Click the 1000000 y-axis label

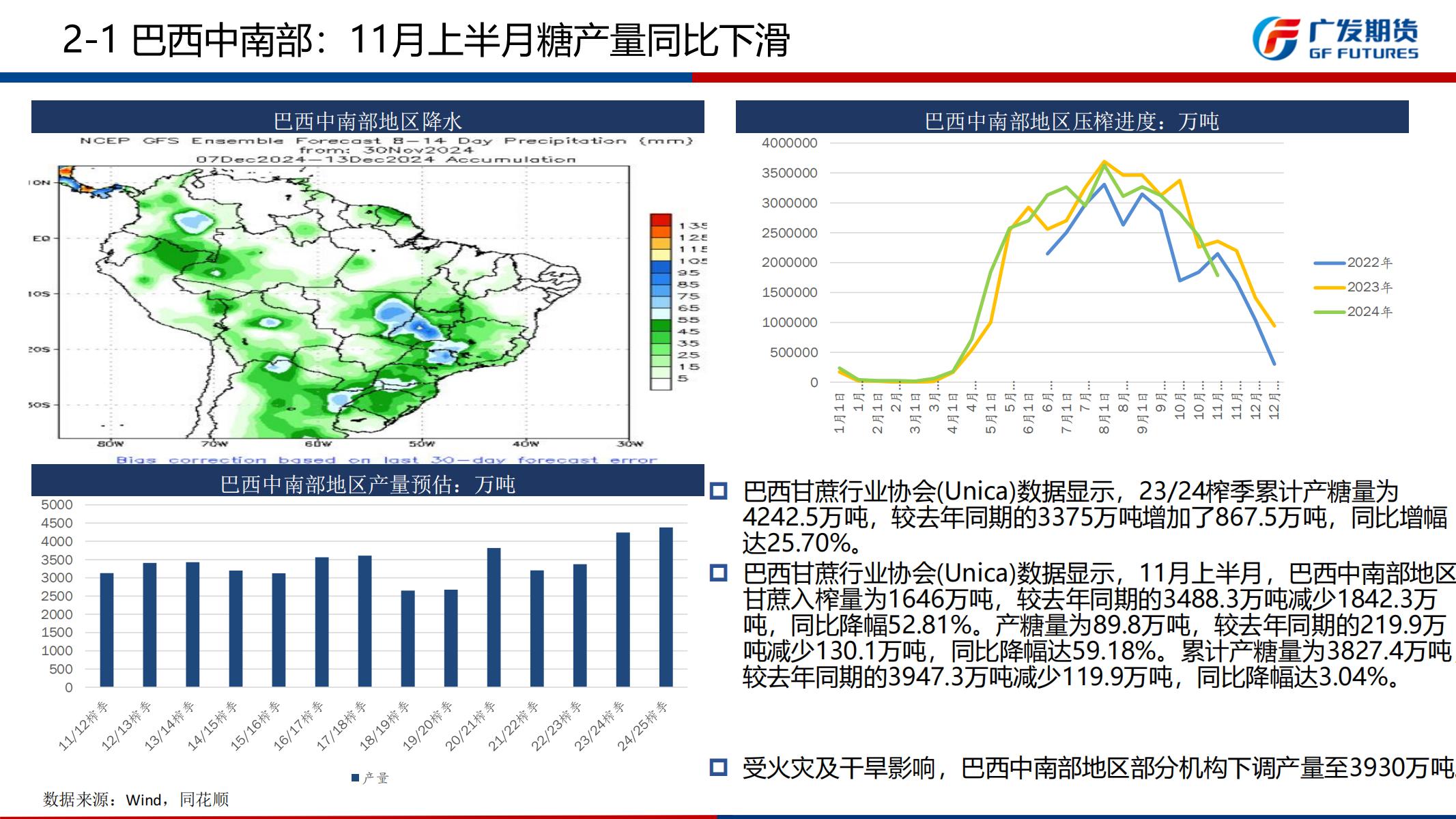coord(789,322)
